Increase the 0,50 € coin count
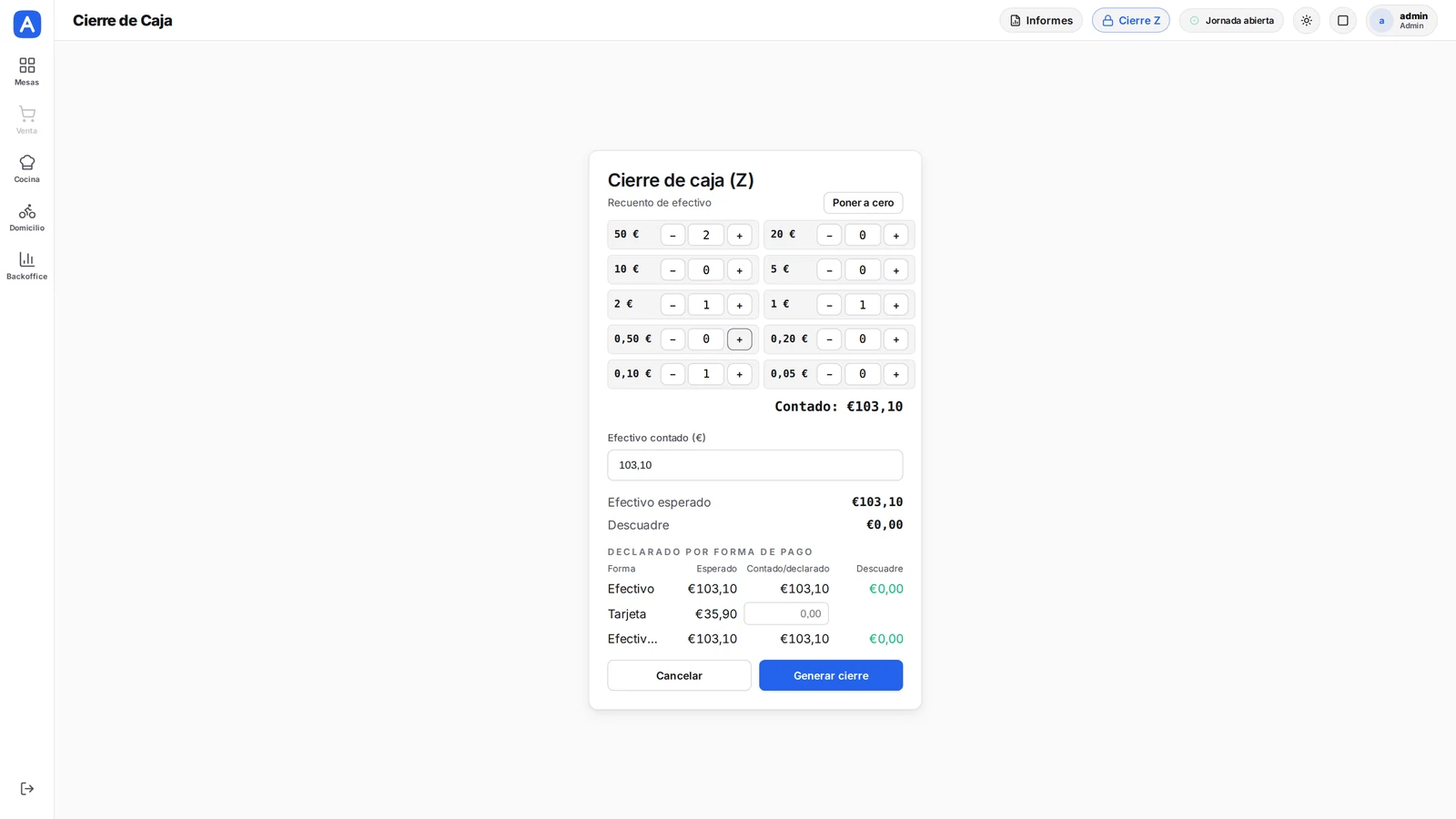The image size is (1456, 819). (739, 339)
